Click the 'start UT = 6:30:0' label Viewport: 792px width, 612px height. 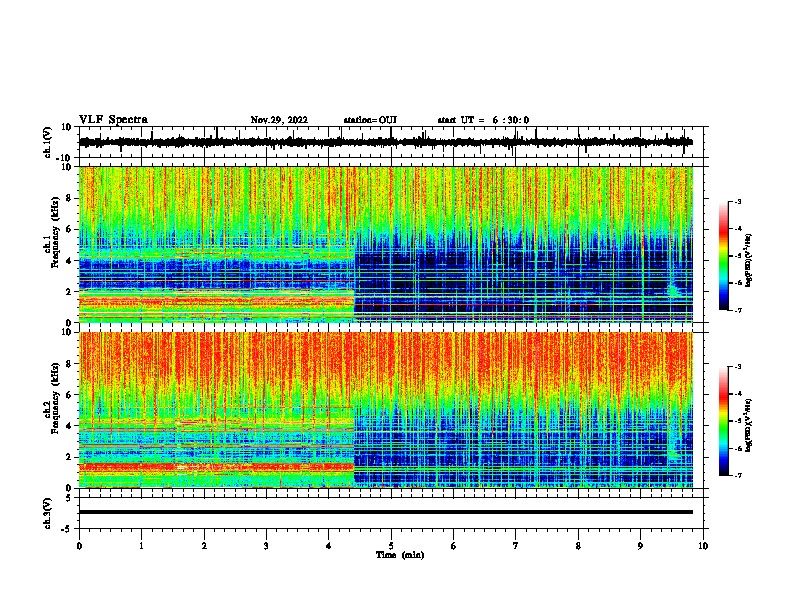coord(483,120)
